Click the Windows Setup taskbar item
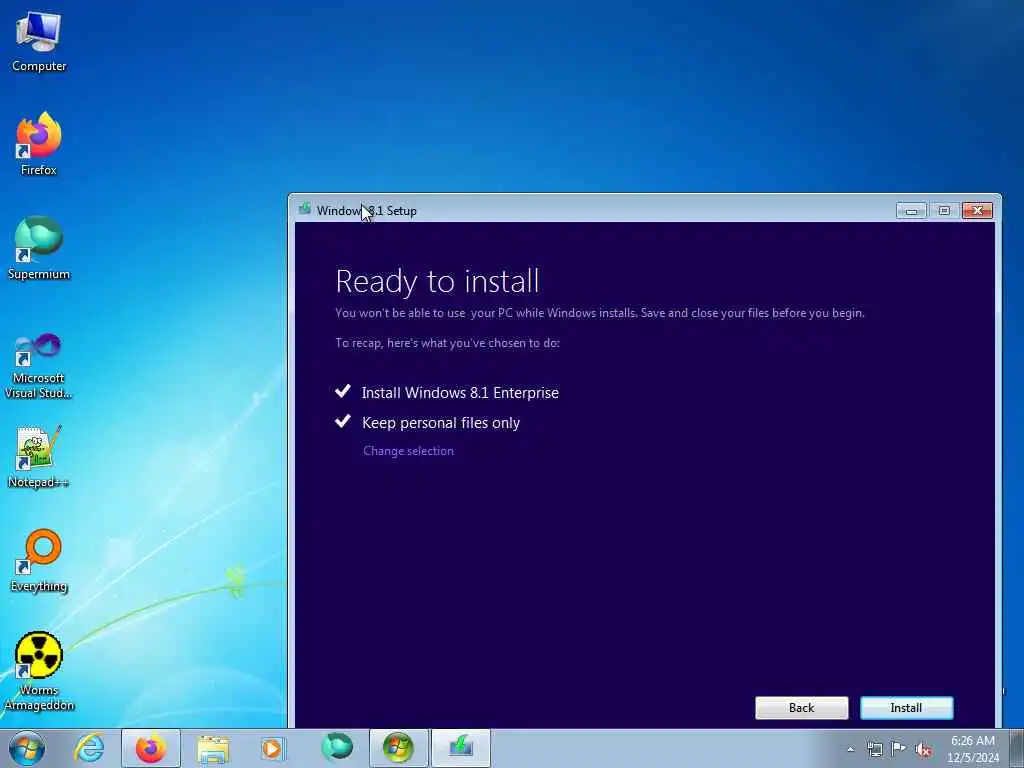The image size is (1024, 768). coord(461,748)
